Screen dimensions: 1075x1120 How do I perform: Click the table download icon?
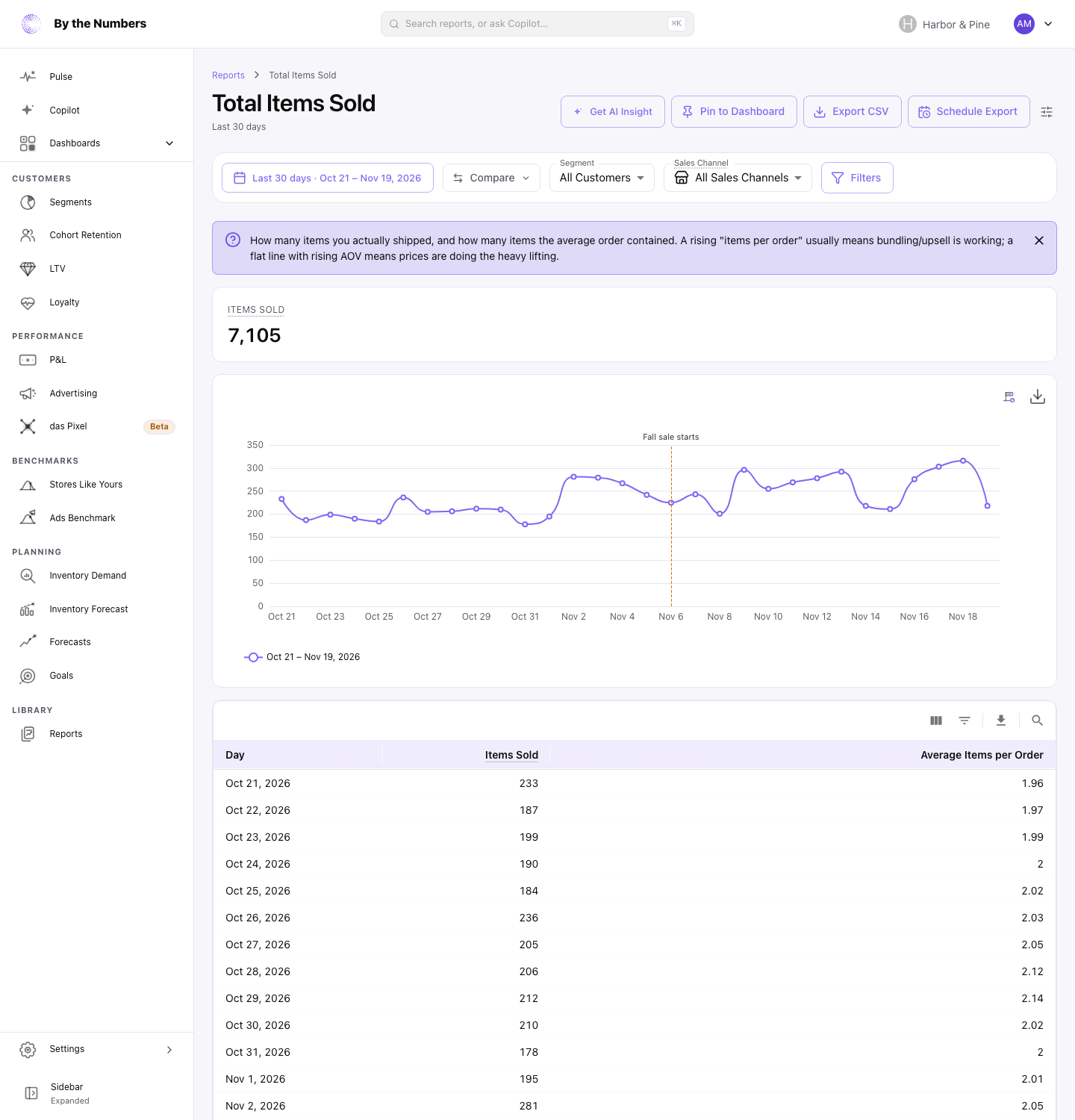(x=1001, y=721)
